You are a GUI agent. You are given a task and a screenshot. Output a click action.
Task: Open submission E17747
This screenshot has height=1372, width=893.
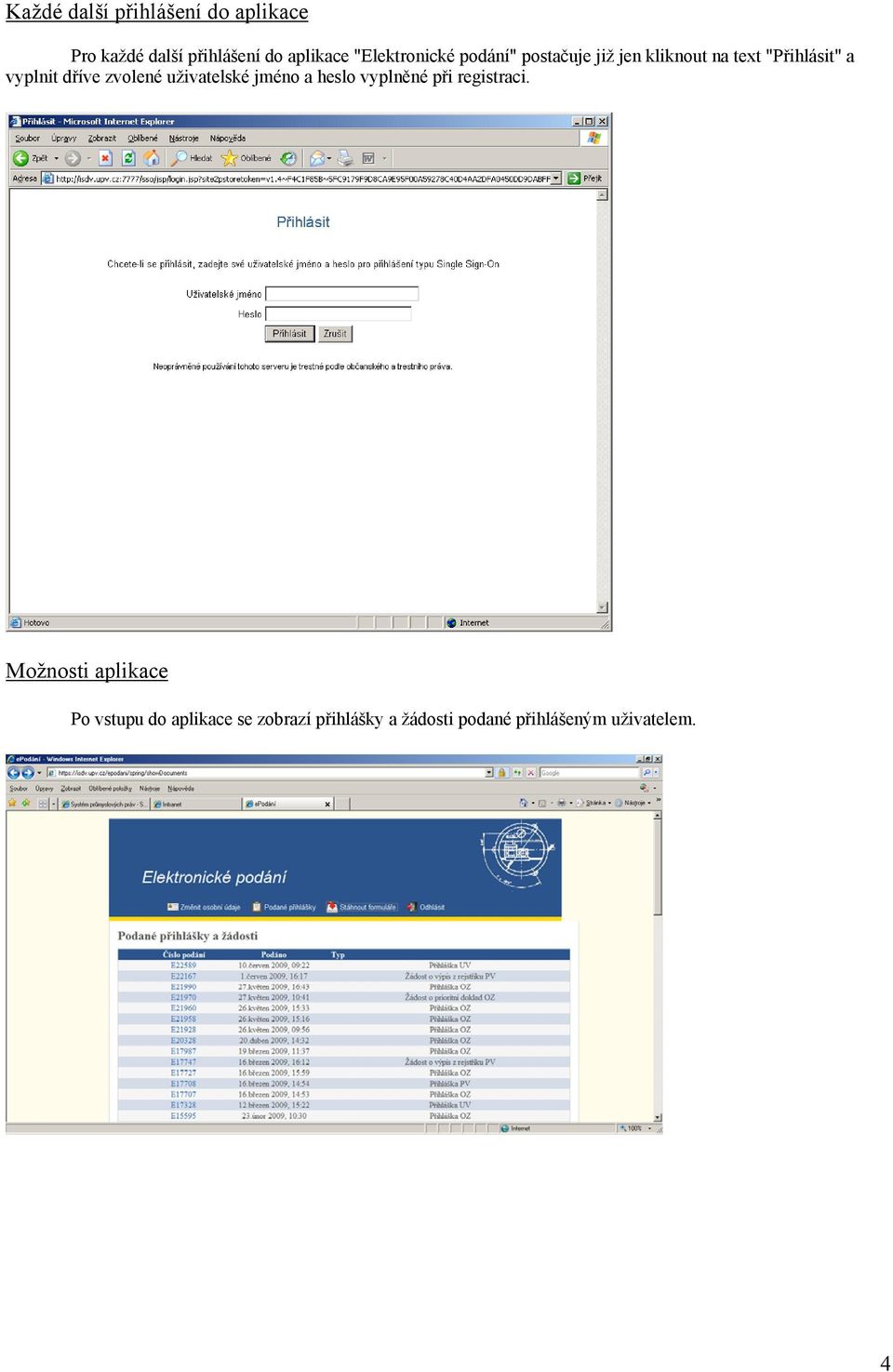[183, 1062]
